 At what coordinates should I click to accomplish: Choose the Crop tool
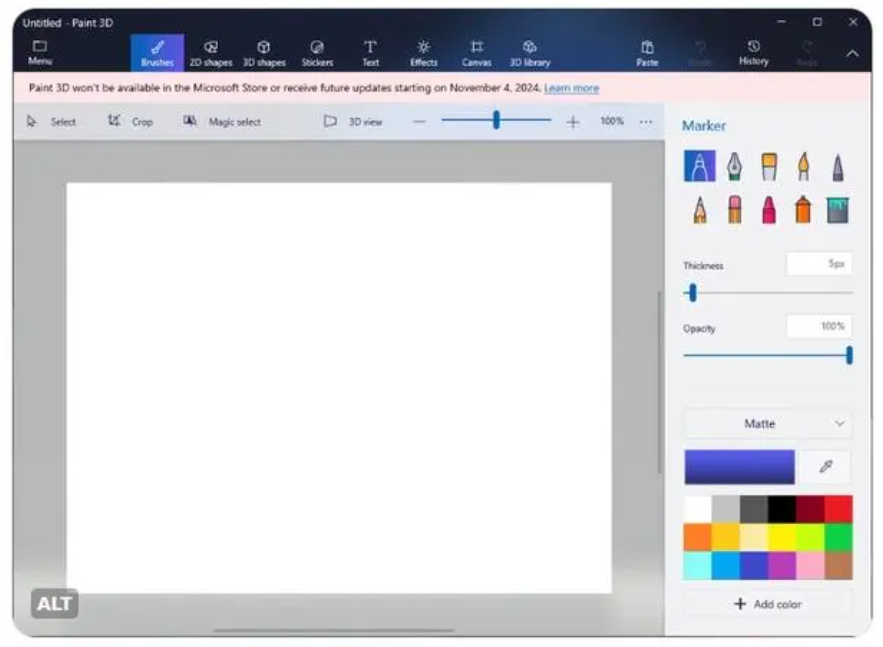point(131,122)
